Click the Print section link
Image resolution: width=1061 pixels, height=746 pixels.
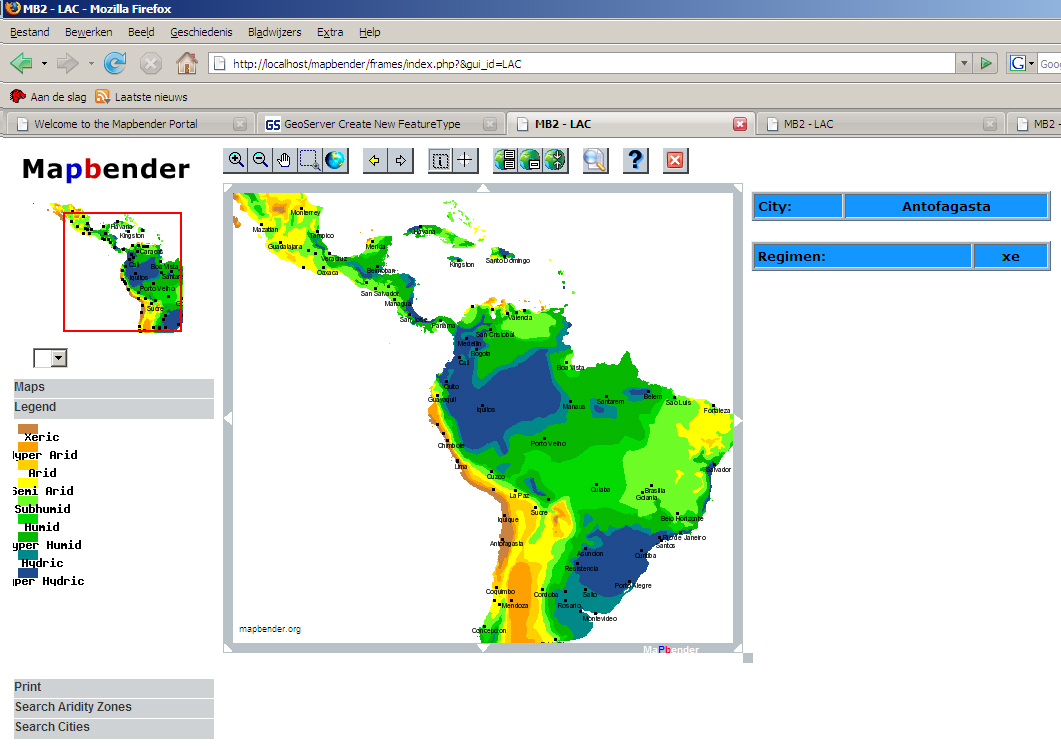pos(28,687)
